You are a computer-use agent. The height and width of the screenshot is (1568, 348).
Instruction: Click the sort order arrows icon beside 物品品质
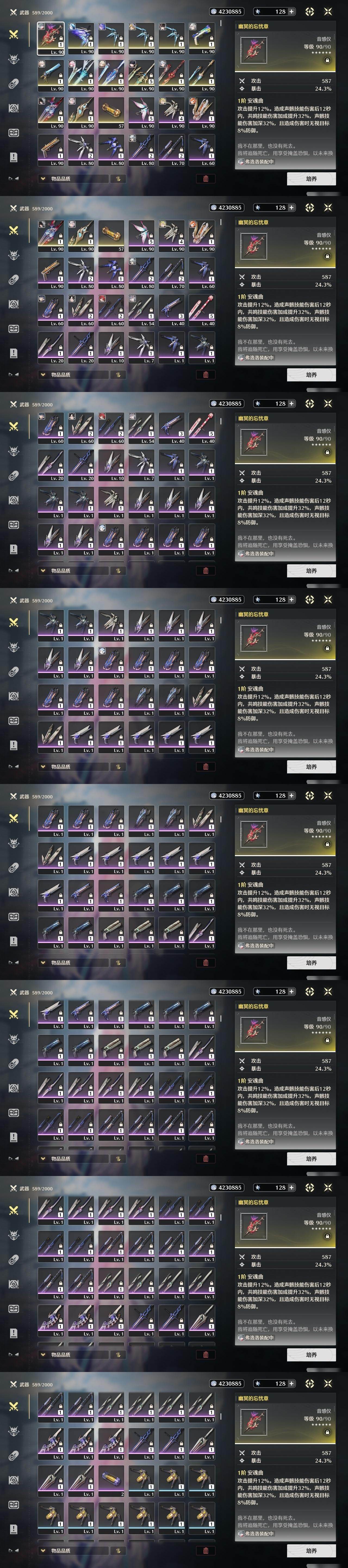pos(117,179)
